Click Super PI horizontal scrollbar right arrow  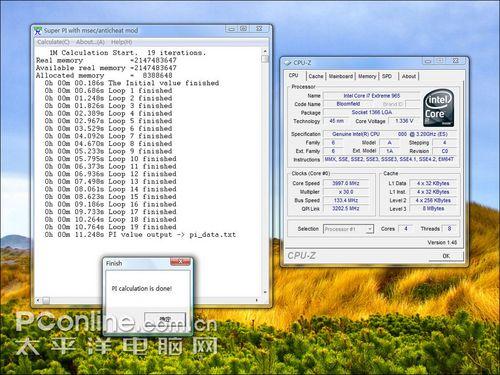[x=257, y=300]
